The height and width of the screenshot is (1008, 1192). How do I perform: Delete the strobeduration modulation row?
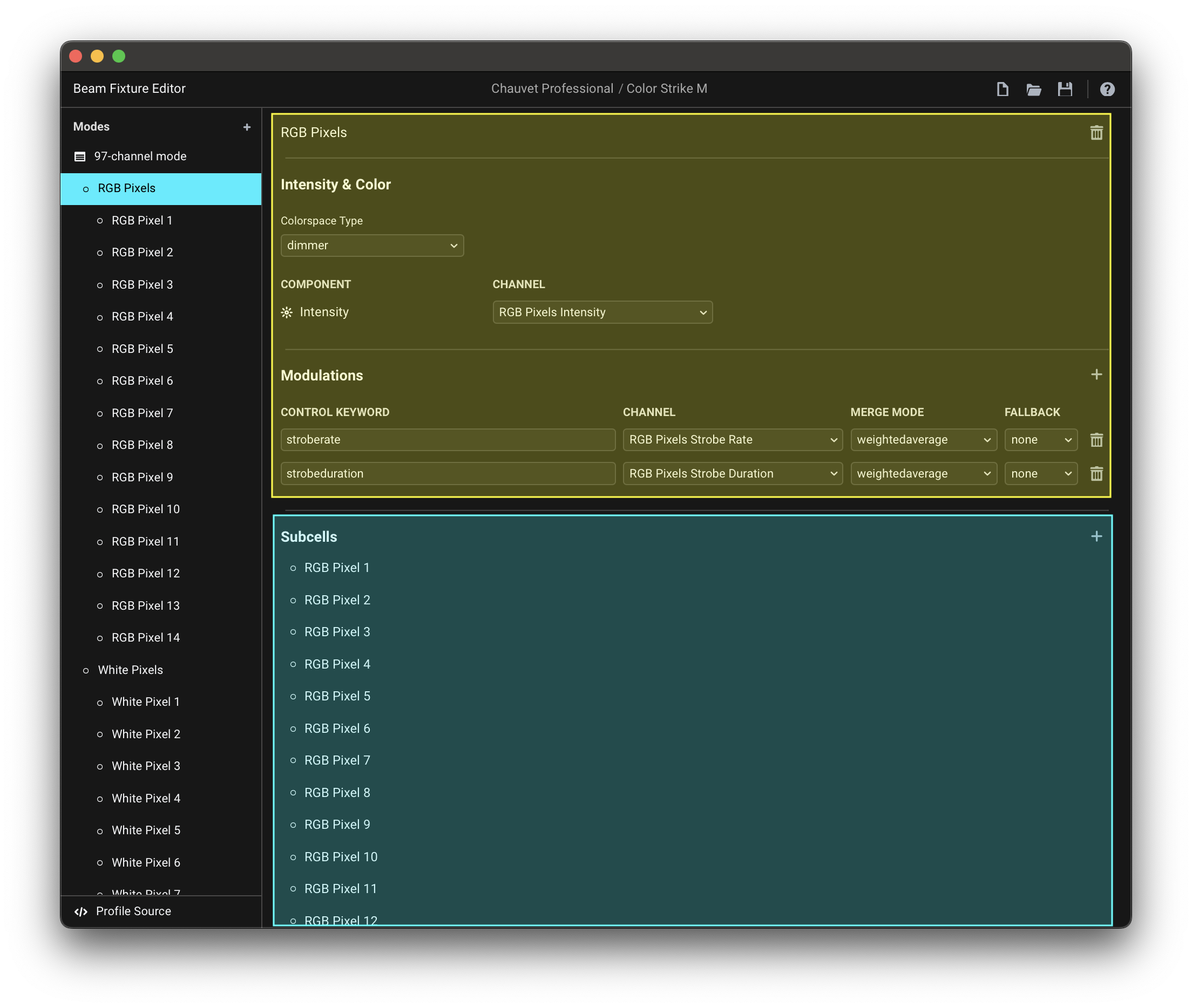[x=1096, y=473]
